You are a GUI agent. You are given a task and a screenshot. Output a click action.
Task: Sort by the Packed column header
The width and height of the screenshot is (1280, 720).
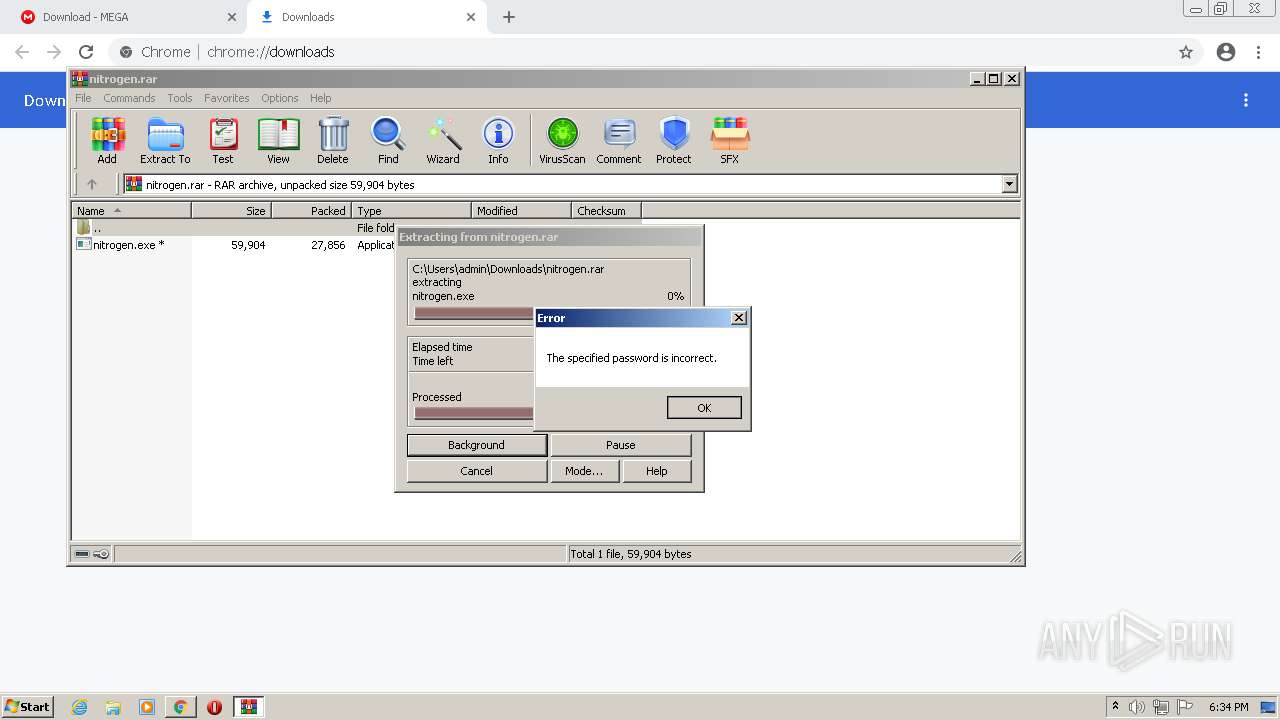point(311,210)
